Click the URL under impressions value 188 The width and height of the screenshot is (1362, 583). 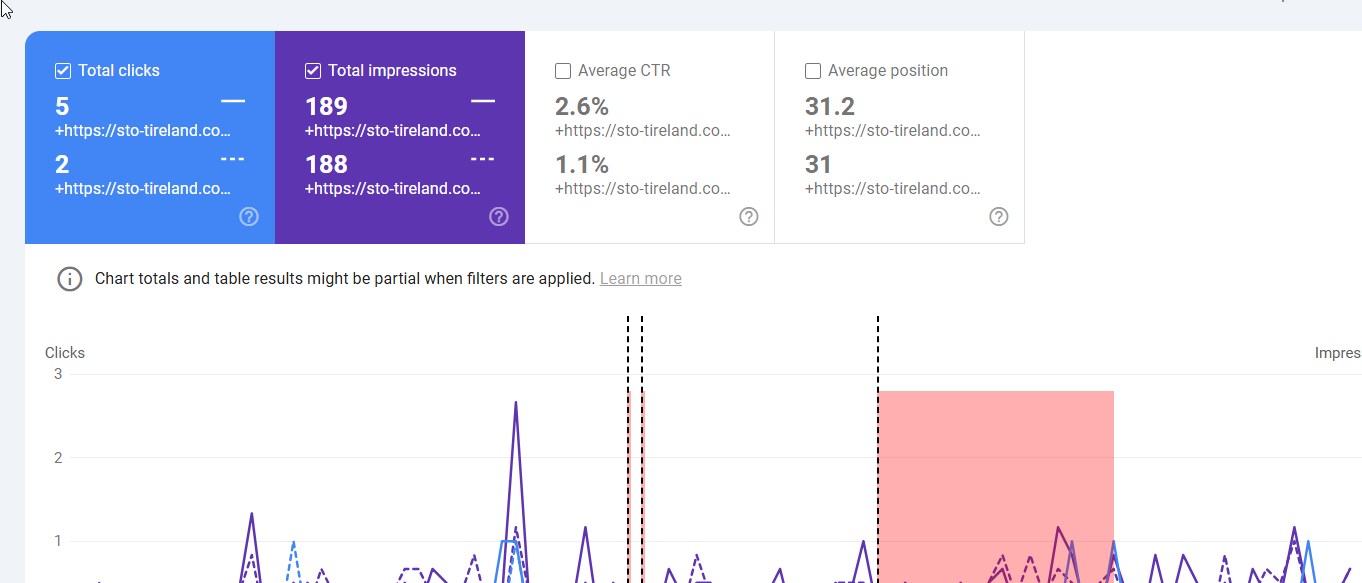(x=393, y=189)
